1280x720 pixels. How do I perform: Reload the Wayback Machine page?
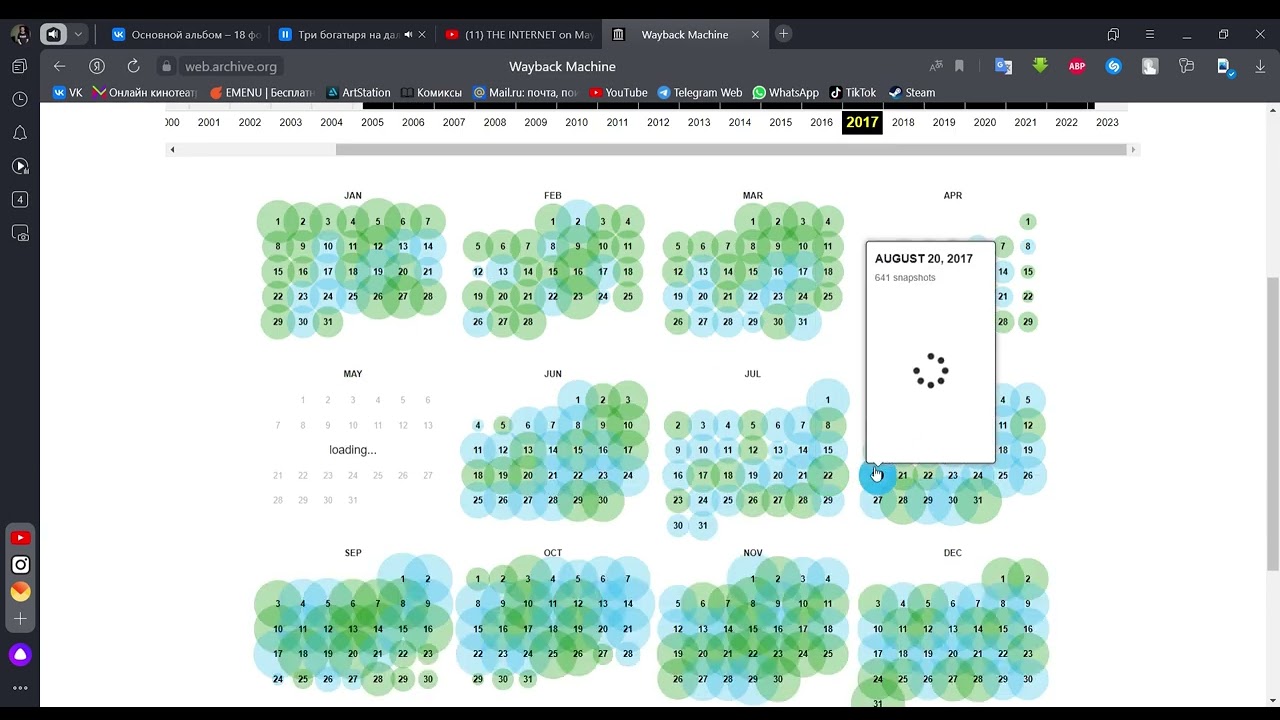click(x=133, y=66)
